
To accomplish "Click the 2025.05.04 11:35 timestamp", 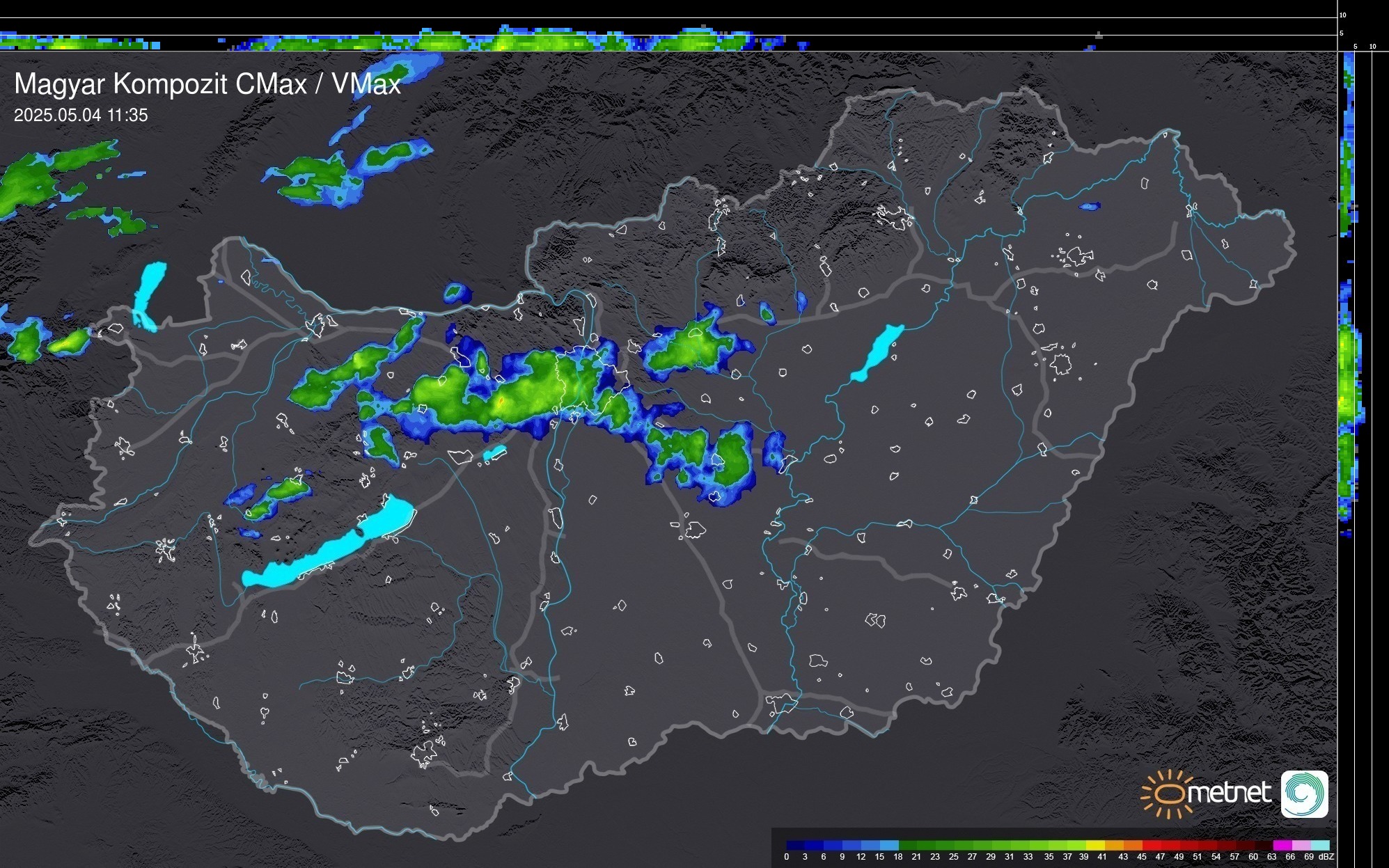I will click(x=81, y=116).
